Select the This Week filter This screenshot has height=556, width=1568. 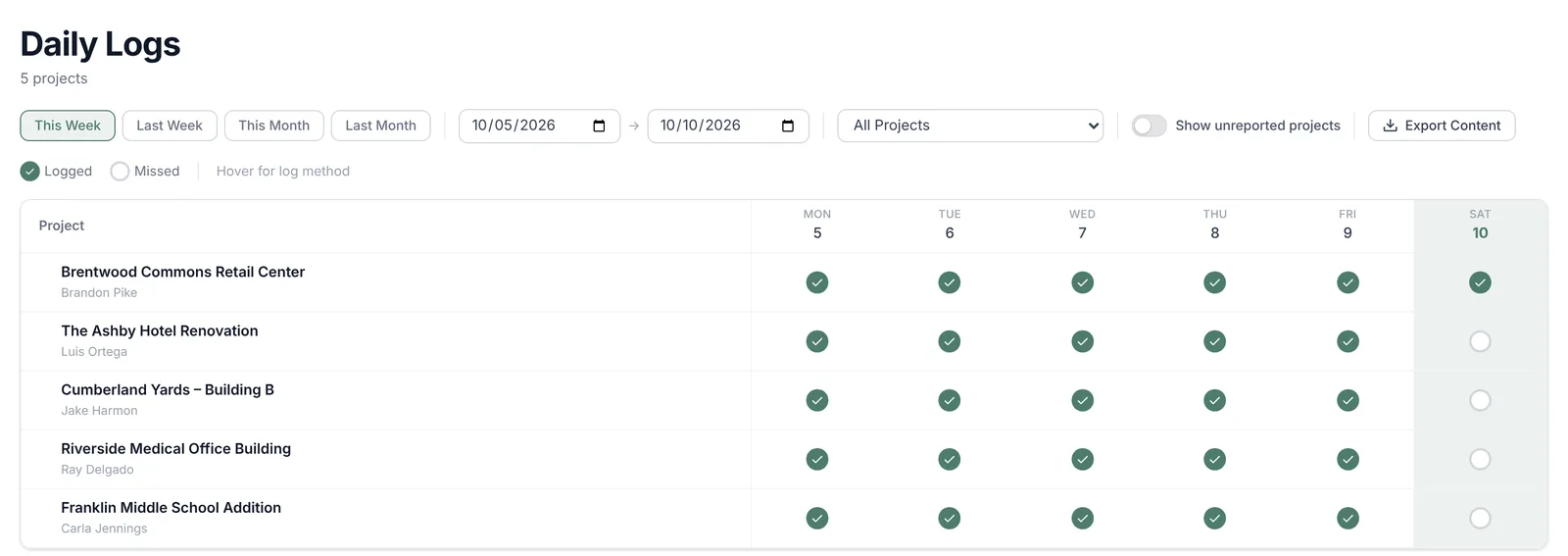(68, 126)
